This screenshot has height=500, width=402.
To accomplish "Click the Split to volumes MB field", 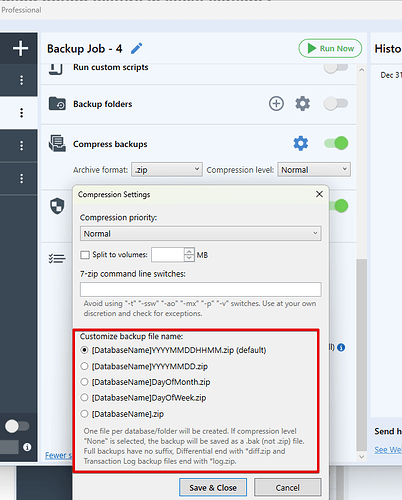I will click(x=168, y=255).
